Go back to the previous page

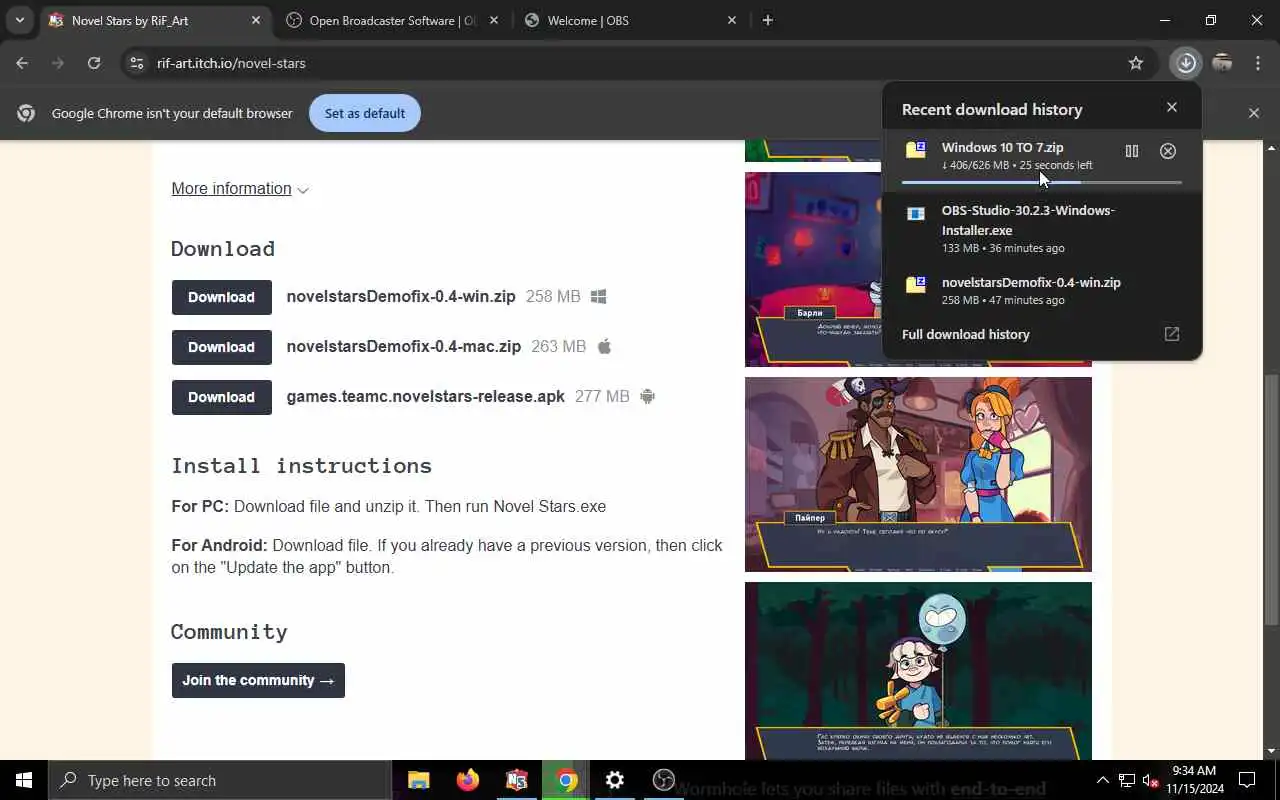(22, 63)
